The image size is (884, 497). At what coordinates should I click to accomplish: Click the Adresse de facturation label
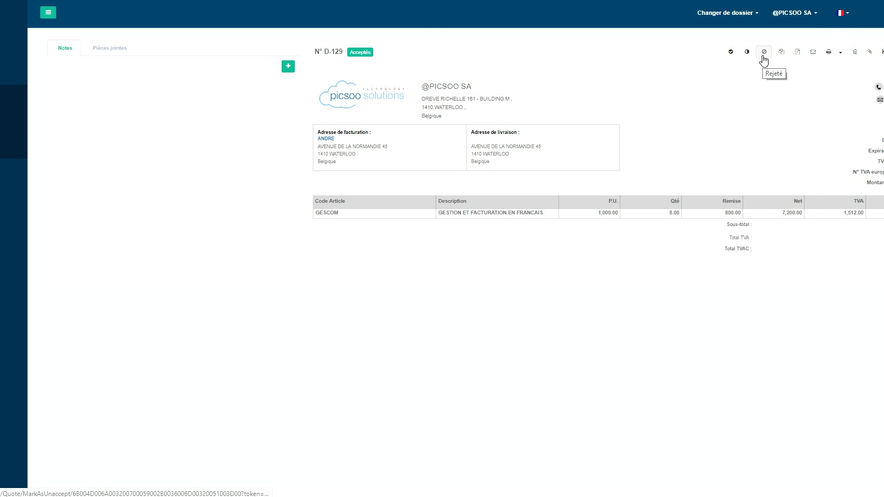click(344, 132)
